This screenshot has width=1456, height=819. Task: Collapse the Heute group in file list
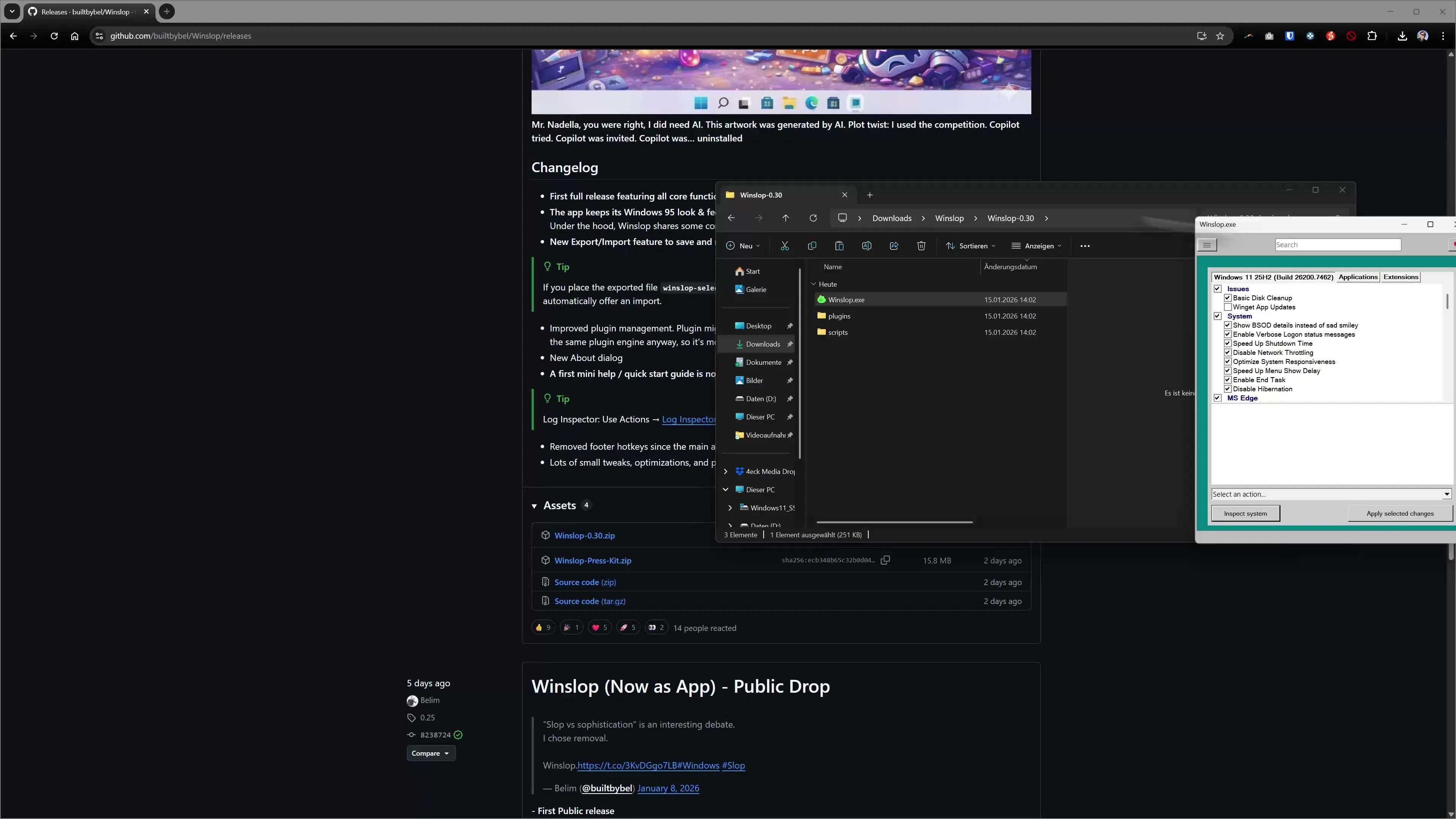(814, 284)
